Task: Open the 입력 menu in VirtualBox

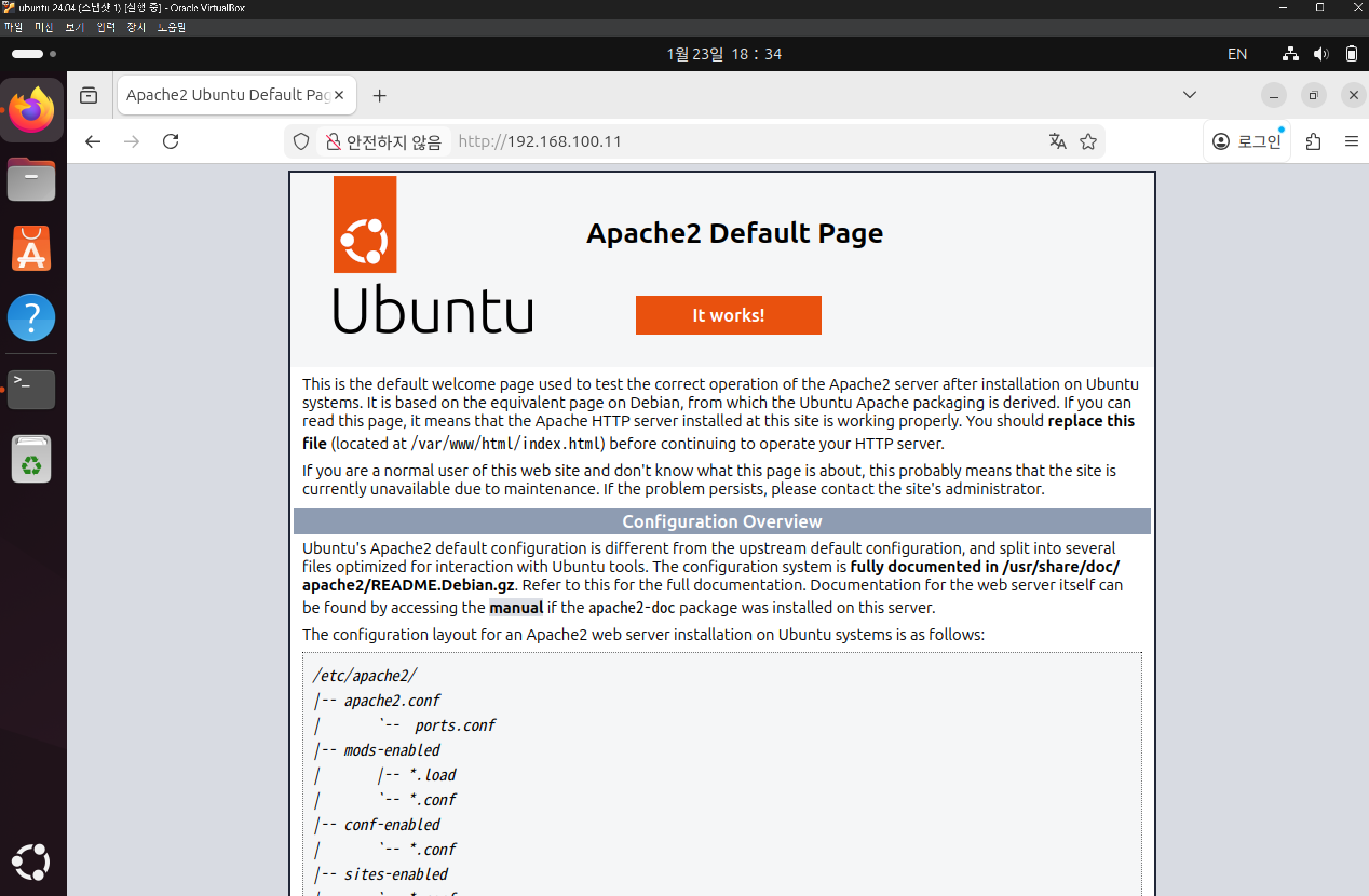Action: (106, 27)
